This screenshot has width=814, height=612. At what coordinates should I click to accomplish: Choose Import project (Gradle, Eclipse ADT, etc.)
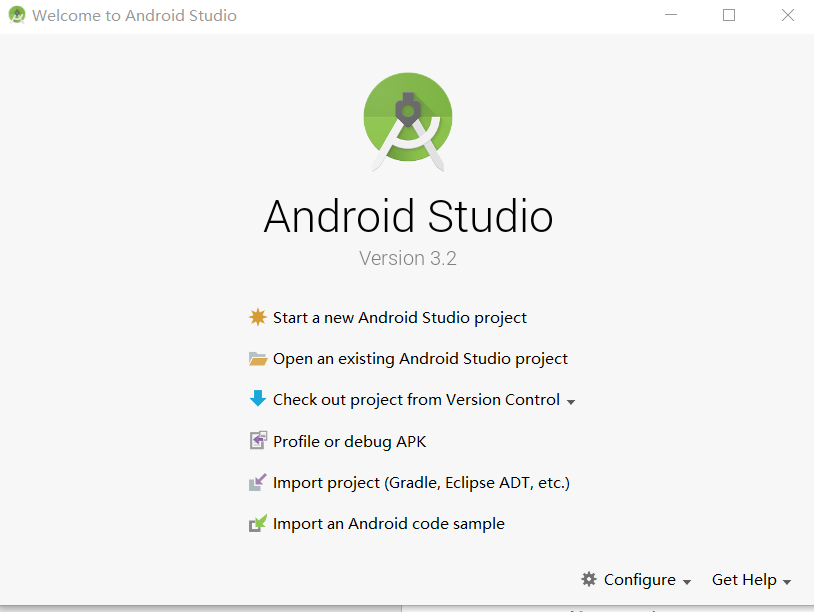pyautogui.click(x=422, y=483)
